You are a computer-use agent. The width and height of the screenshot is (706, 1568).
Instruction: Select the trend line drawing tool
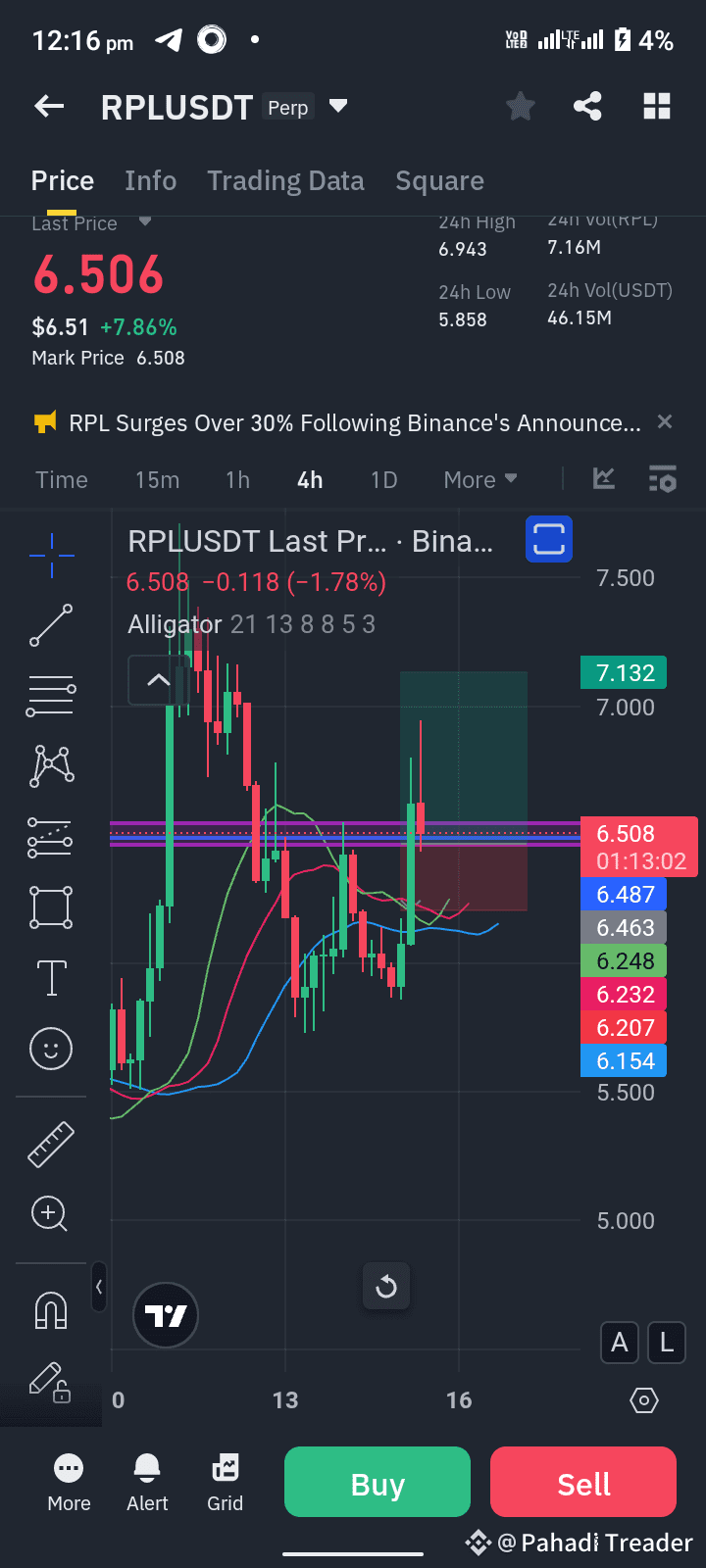(x=51, y=625)
